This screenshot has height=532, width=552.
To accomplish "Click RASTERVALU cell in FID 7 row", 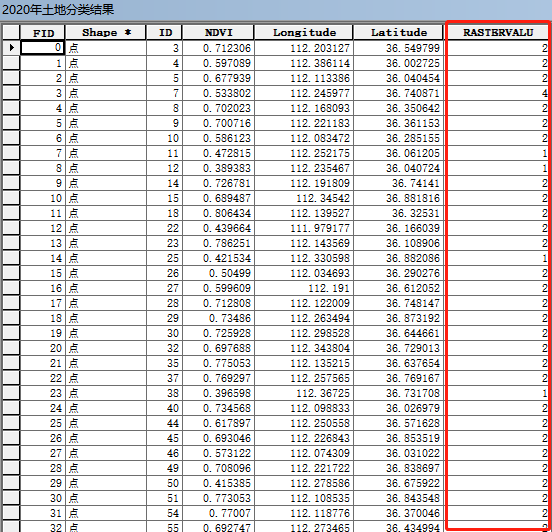I will 498,153.
